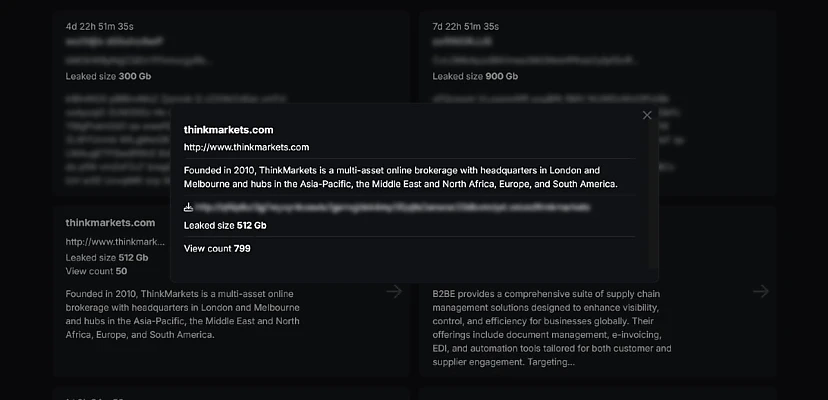Open the arrow on the ThinkMarkets card

point(394,291)
